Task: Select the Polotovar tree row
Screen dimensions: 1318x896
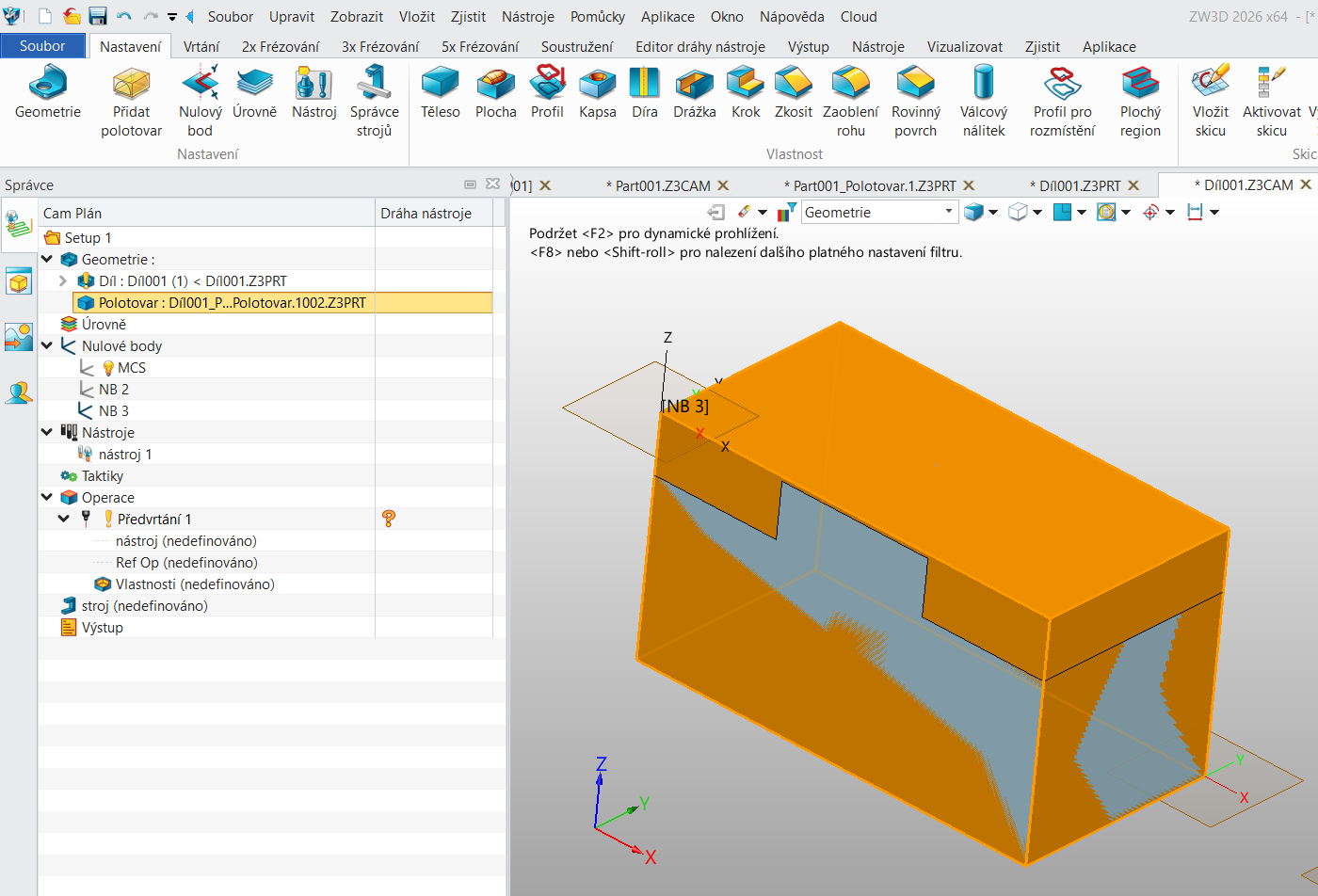Action: pos(282,302)
